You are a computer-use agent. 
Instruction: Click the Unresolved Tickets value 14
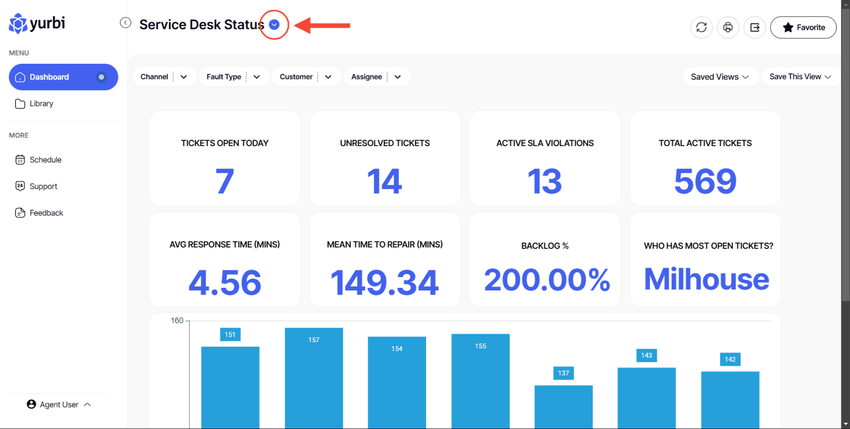(x=385, y=181)
